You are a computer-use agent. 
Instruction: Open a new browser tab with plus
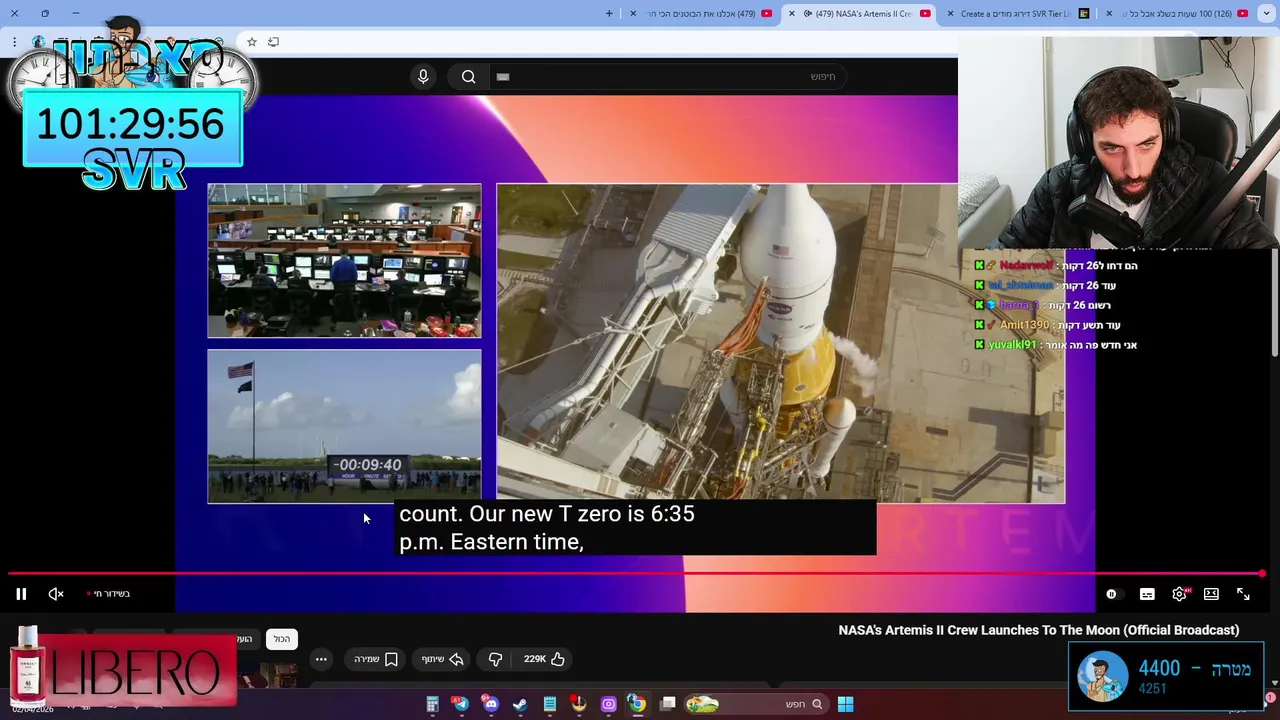point(609,14)
